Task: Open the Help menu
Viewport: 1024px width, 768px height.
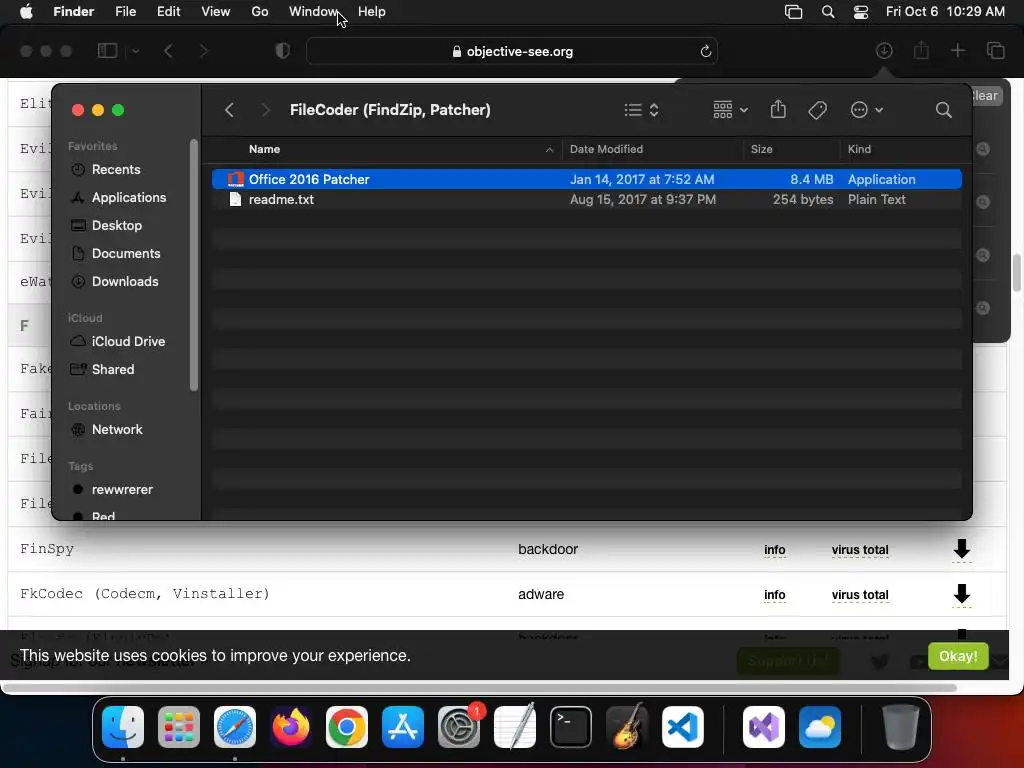Action: [372, 12]
